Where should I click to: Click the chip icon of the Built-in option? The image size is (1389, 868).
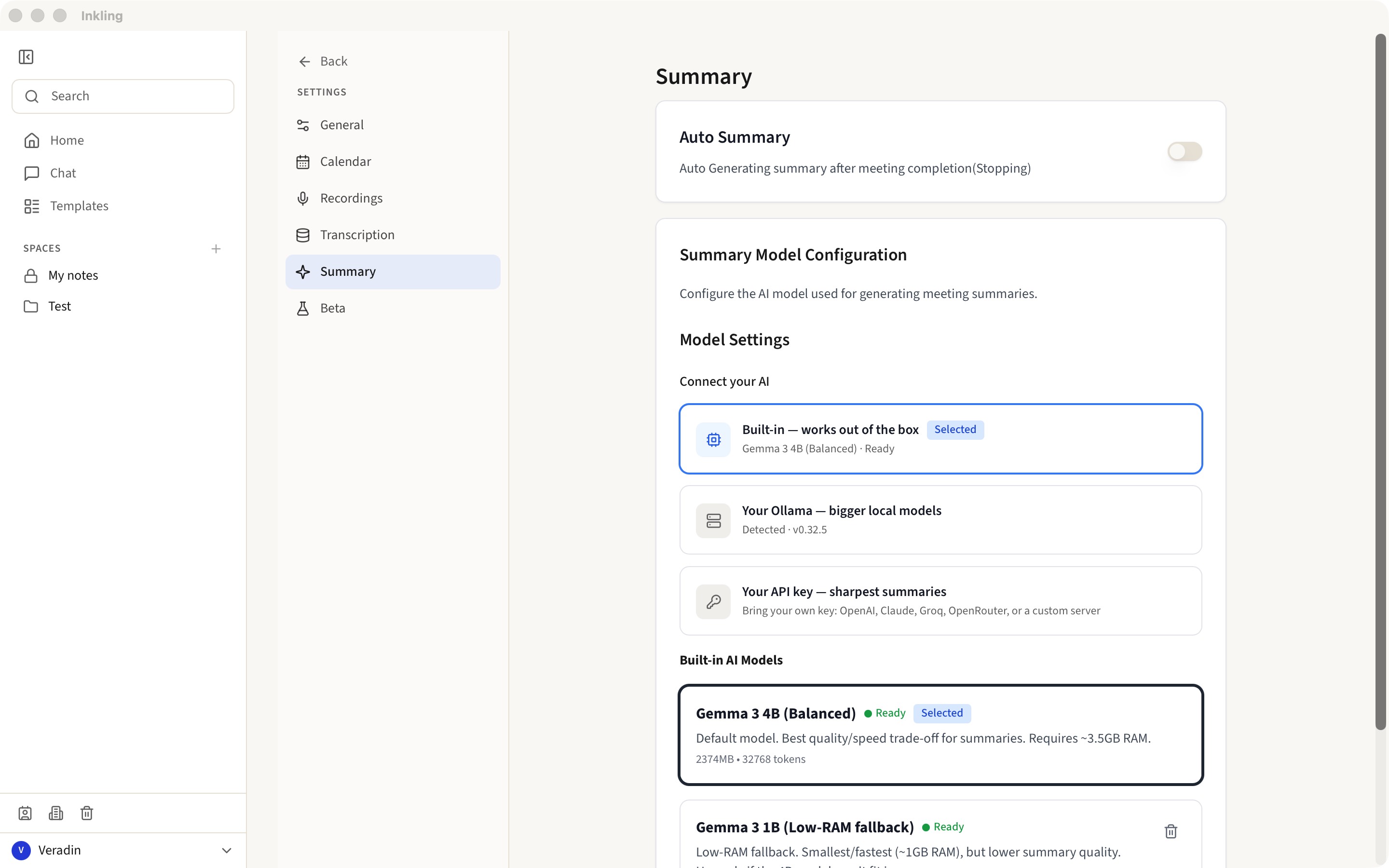[713, 440]
